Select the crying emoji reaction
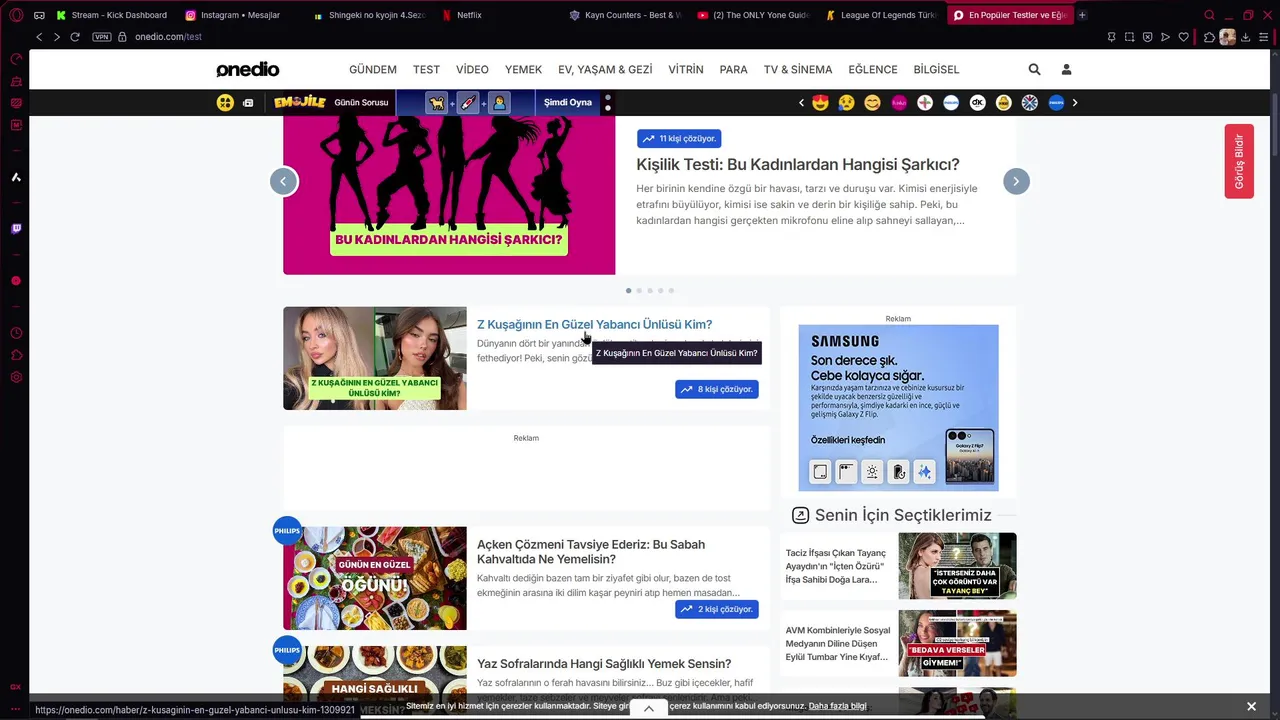The image size is (1280, 720). [x=847, y=102]
